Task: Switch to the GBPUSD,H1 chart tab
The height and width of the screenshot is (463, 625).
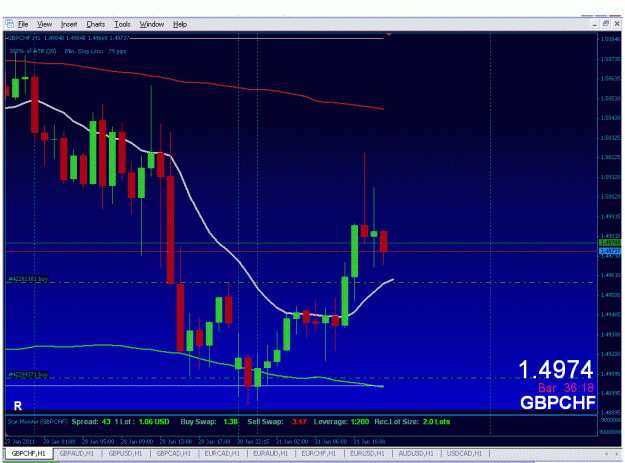Action: 125,453
